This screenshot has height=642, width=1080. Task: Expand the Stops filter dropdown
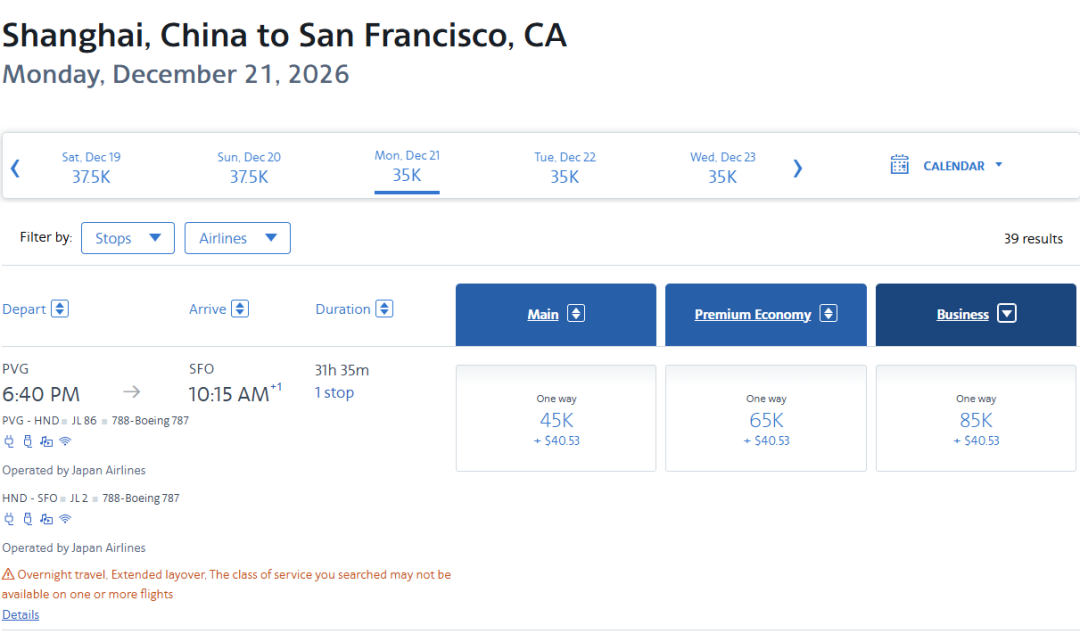coord(127,238)
